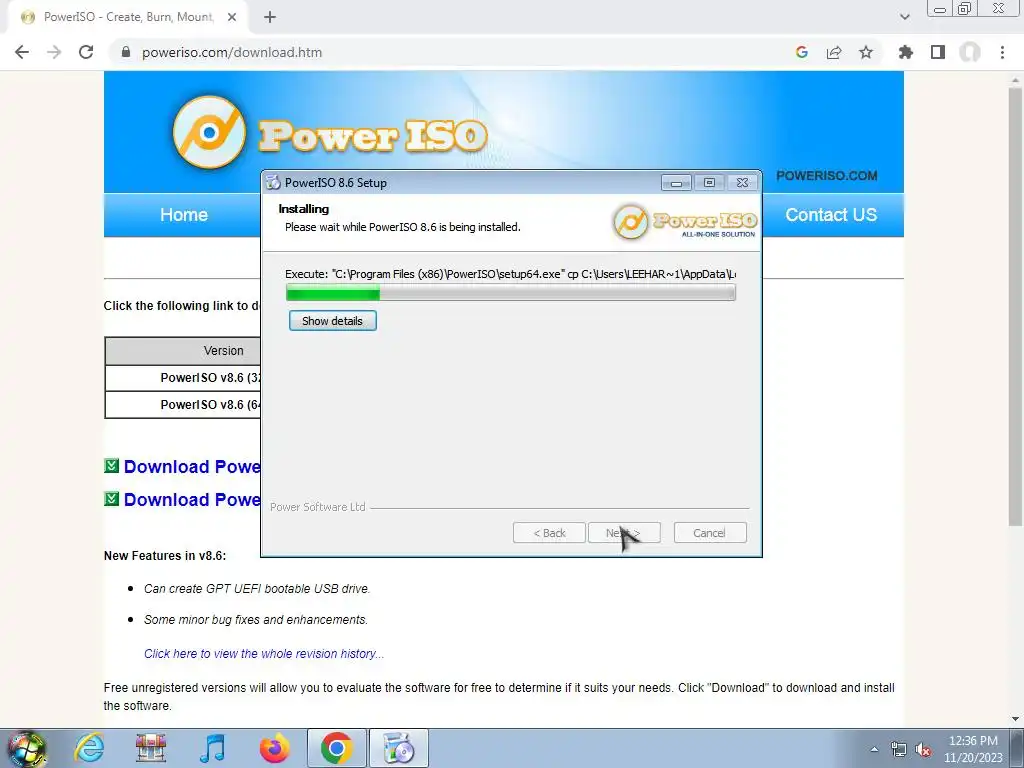Viewport: 1024px width, 768px height.
Task: Click the 'Installing' heading text
Action: click(x=304, y=209)
